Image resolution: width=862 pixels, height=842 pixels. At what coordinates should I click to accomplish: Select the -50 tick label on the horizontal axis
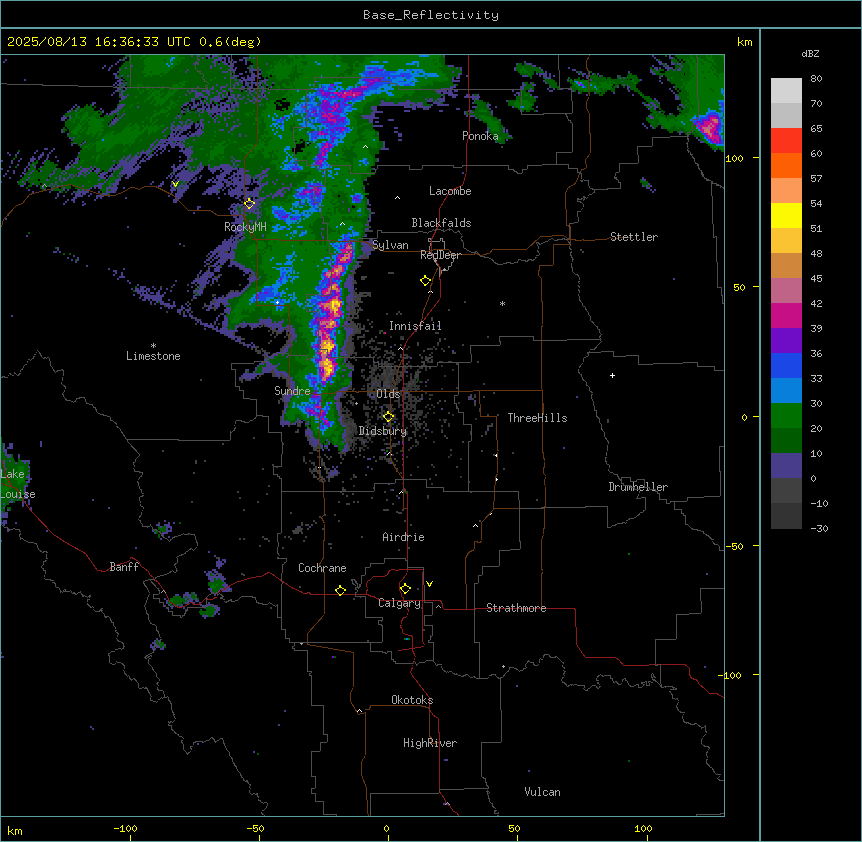pos(255,828)
